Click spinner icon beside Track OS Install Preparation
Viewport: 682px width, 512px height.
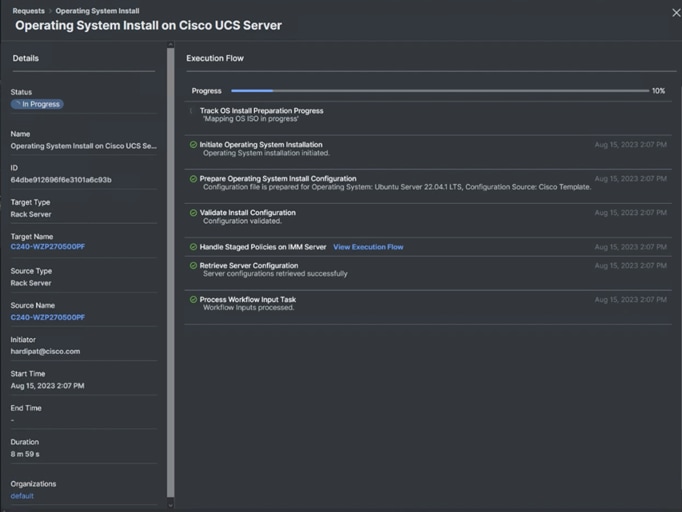[191, 111]
